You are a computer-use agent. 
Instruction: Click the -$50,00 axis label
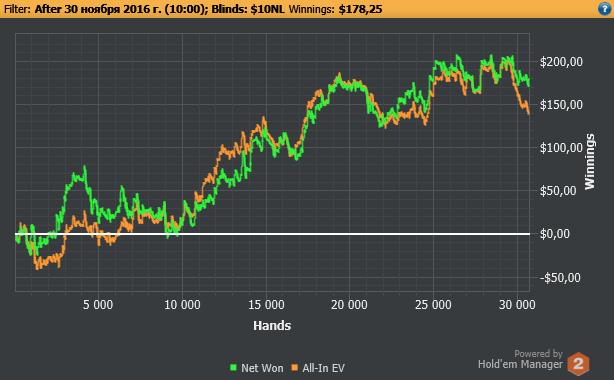click(560, 278)
